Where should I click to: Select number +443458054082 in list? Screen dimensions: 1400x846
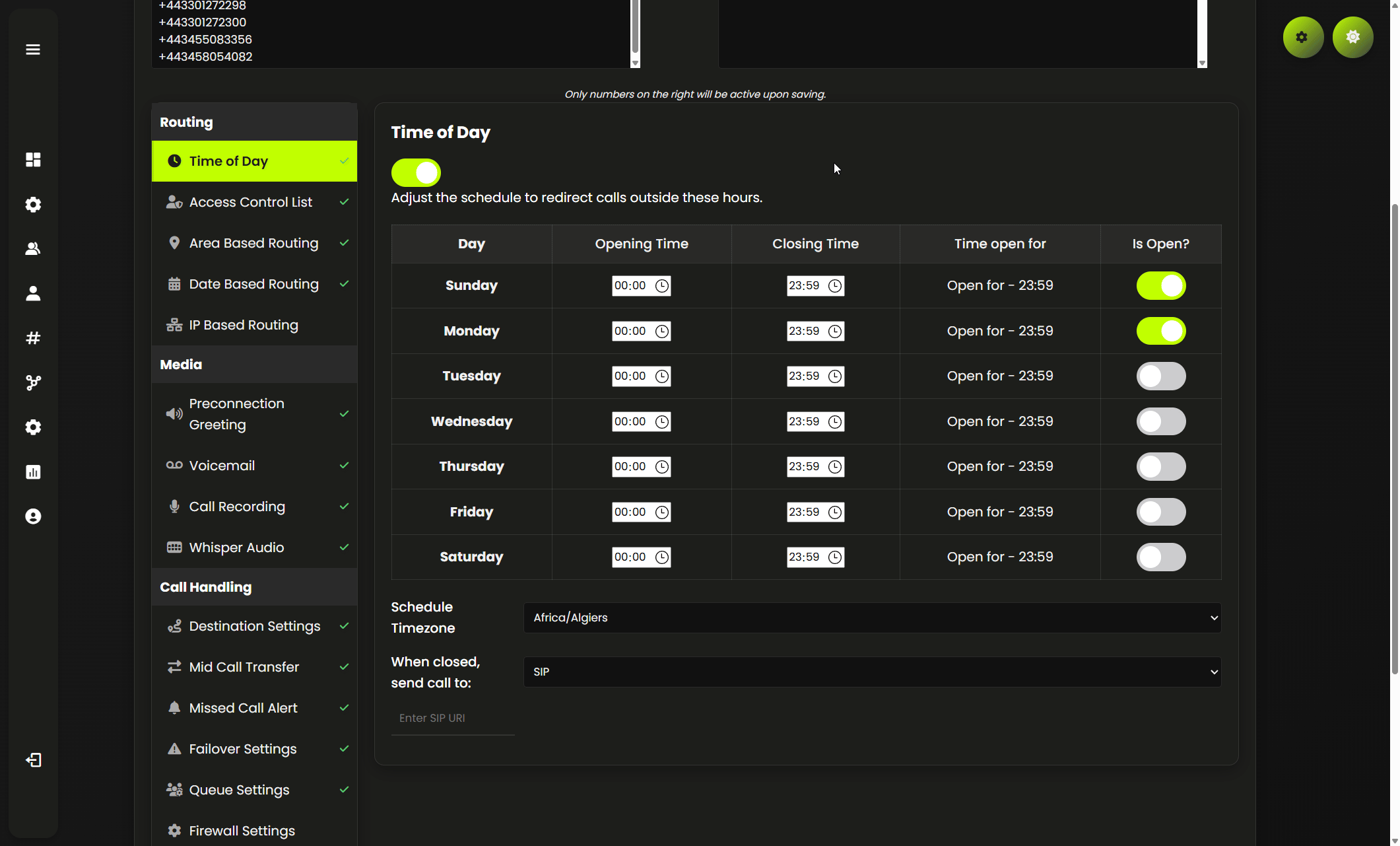click(205, 57)
